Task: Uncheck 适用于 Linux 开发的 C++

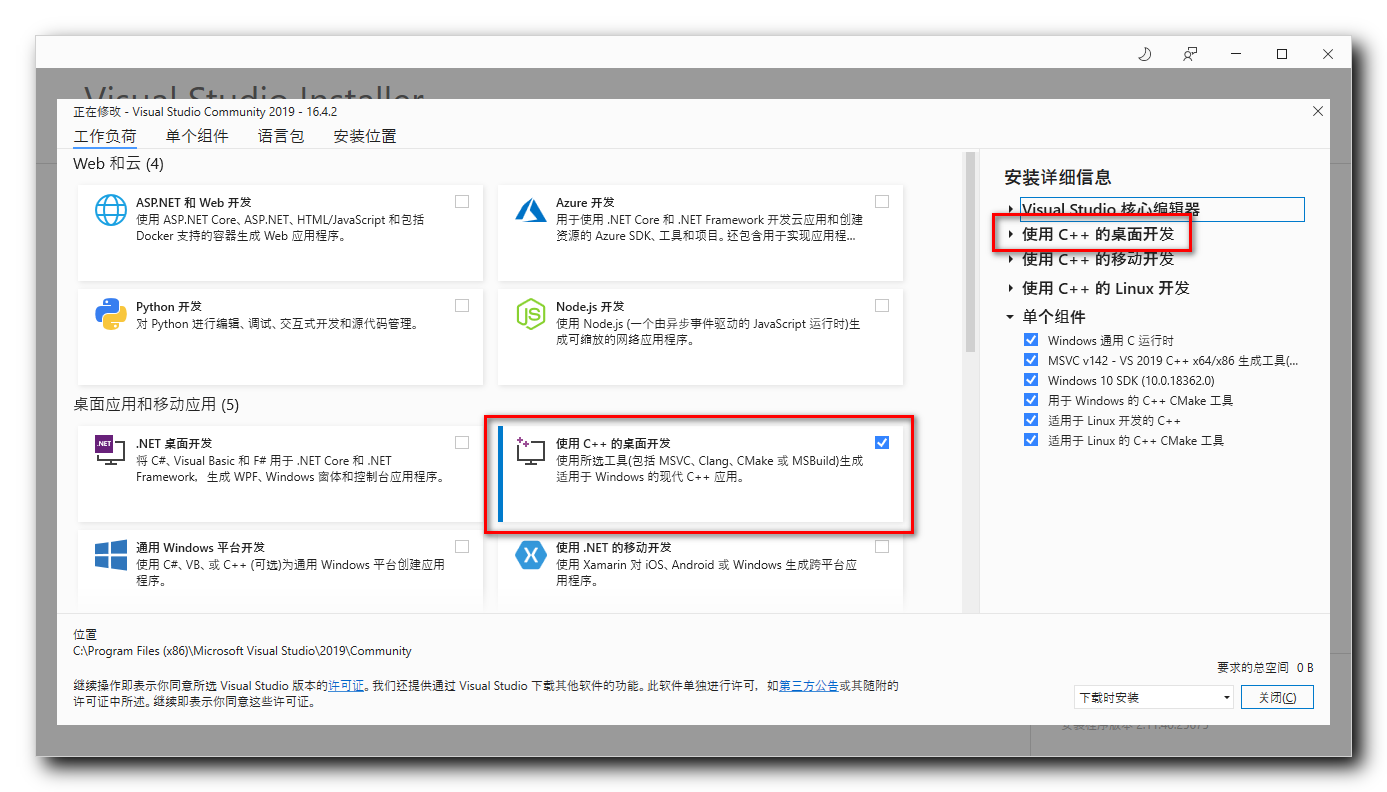Action: pos(1031,420)
